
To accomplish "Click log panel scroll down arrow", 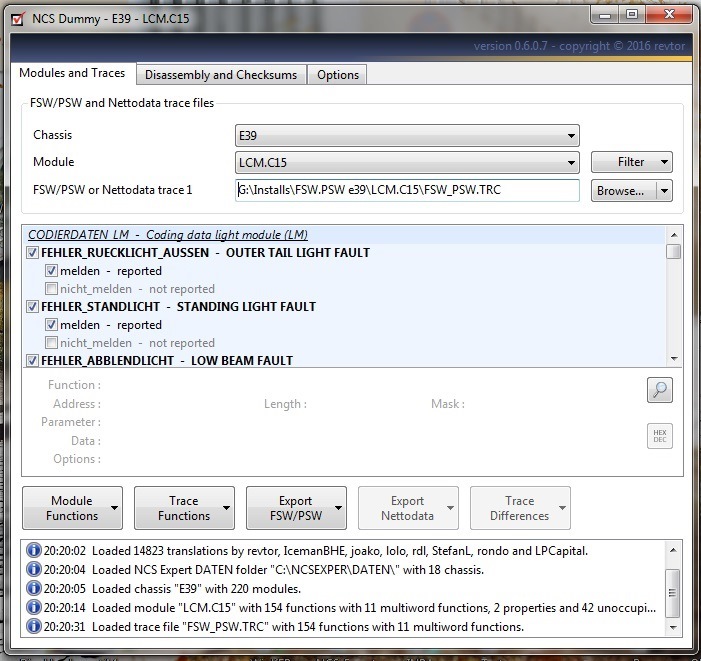I will [x=673, y=627].
